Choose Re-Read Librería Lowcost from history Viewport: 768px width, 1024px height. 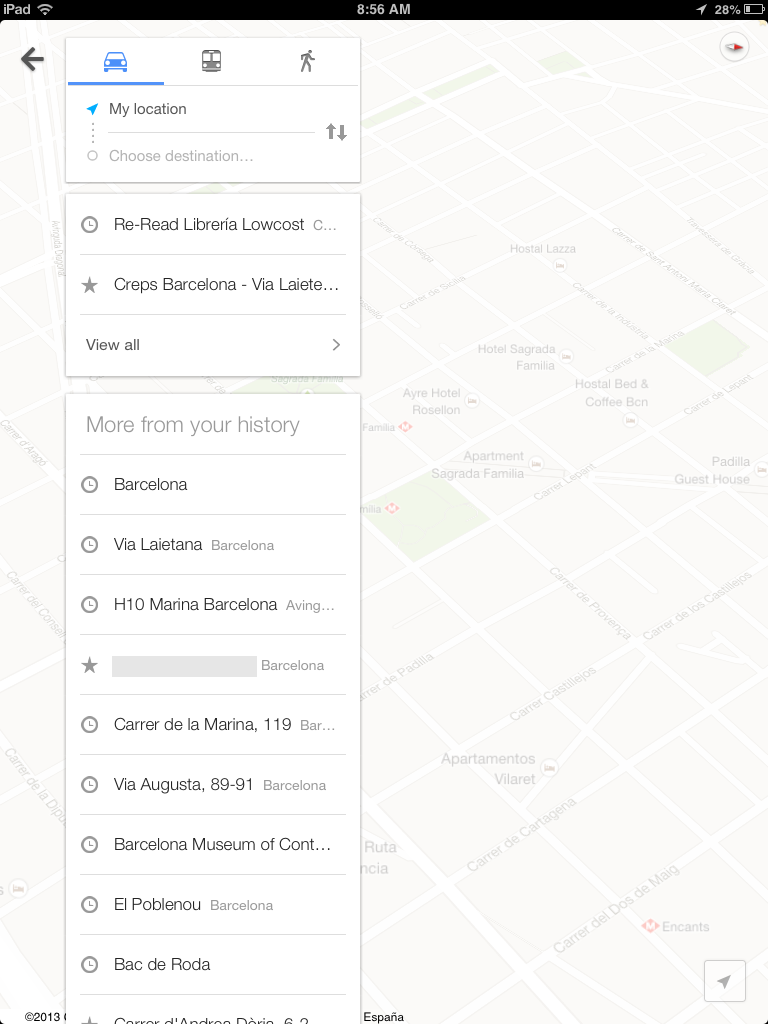click(x=212, y=225)
